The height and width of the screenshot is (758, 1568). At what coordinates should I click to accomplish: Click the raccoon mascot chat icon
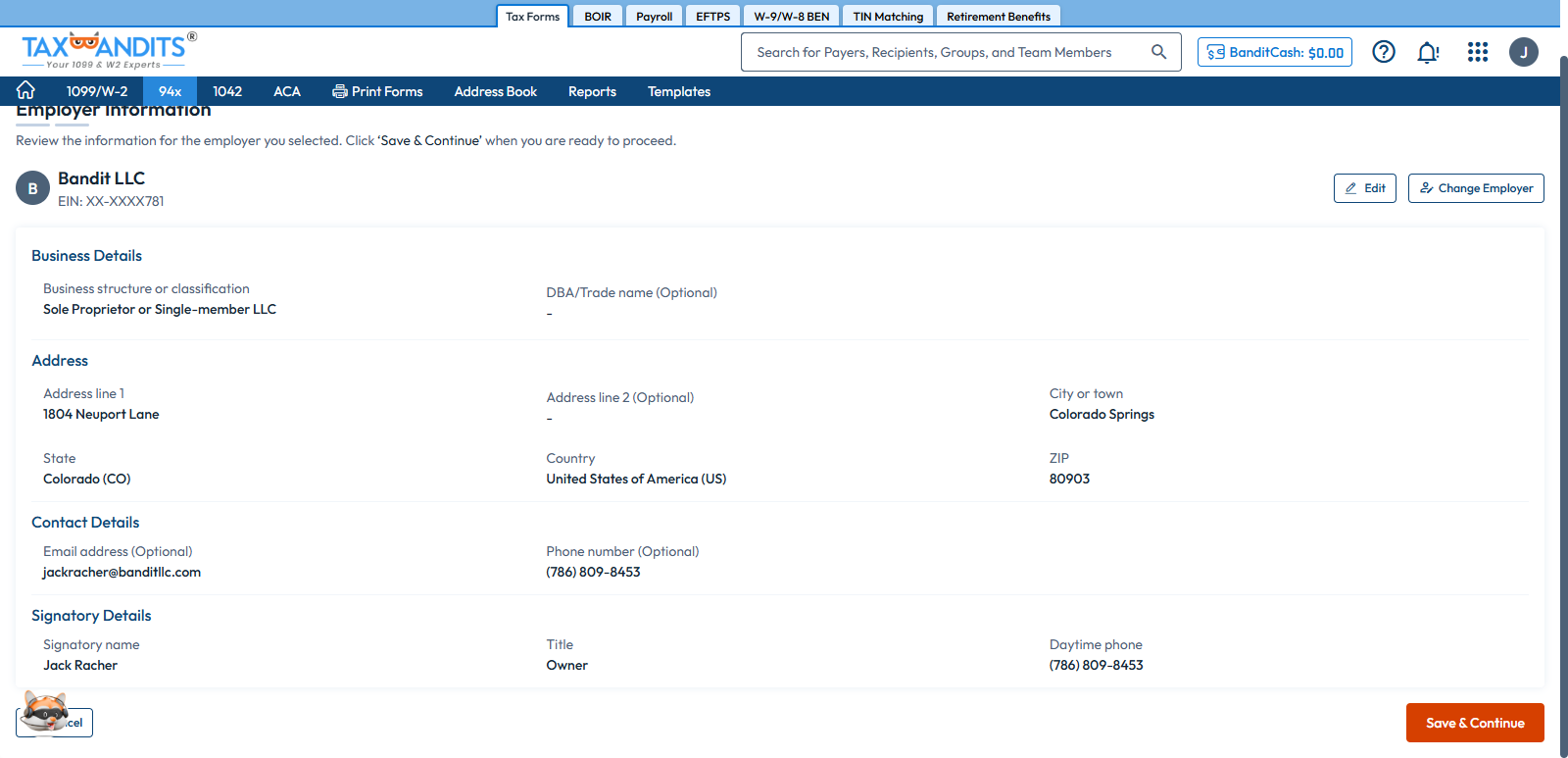45,711
